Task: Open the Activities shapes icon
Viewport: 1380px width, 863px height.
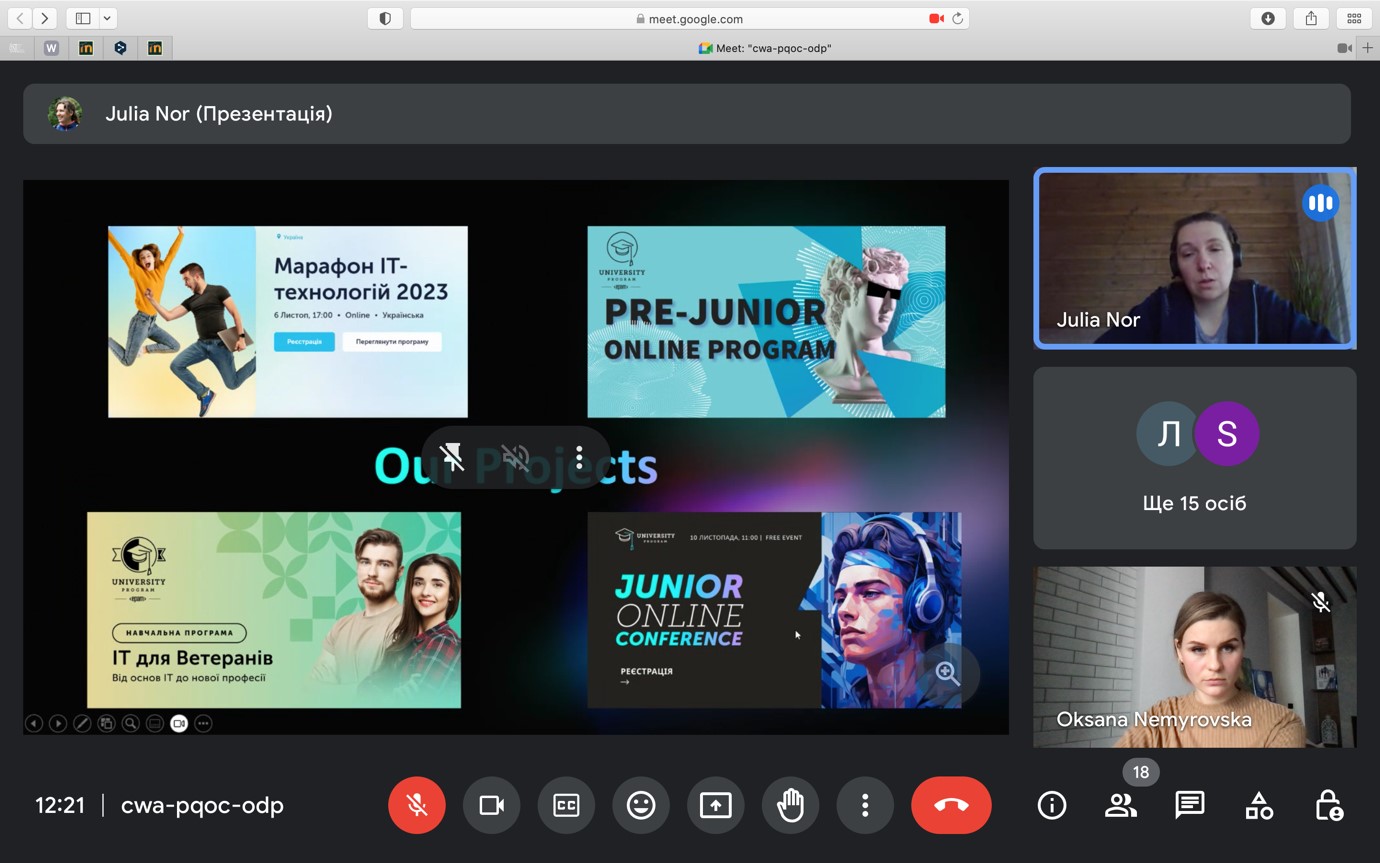Action: coord(1259,805)
